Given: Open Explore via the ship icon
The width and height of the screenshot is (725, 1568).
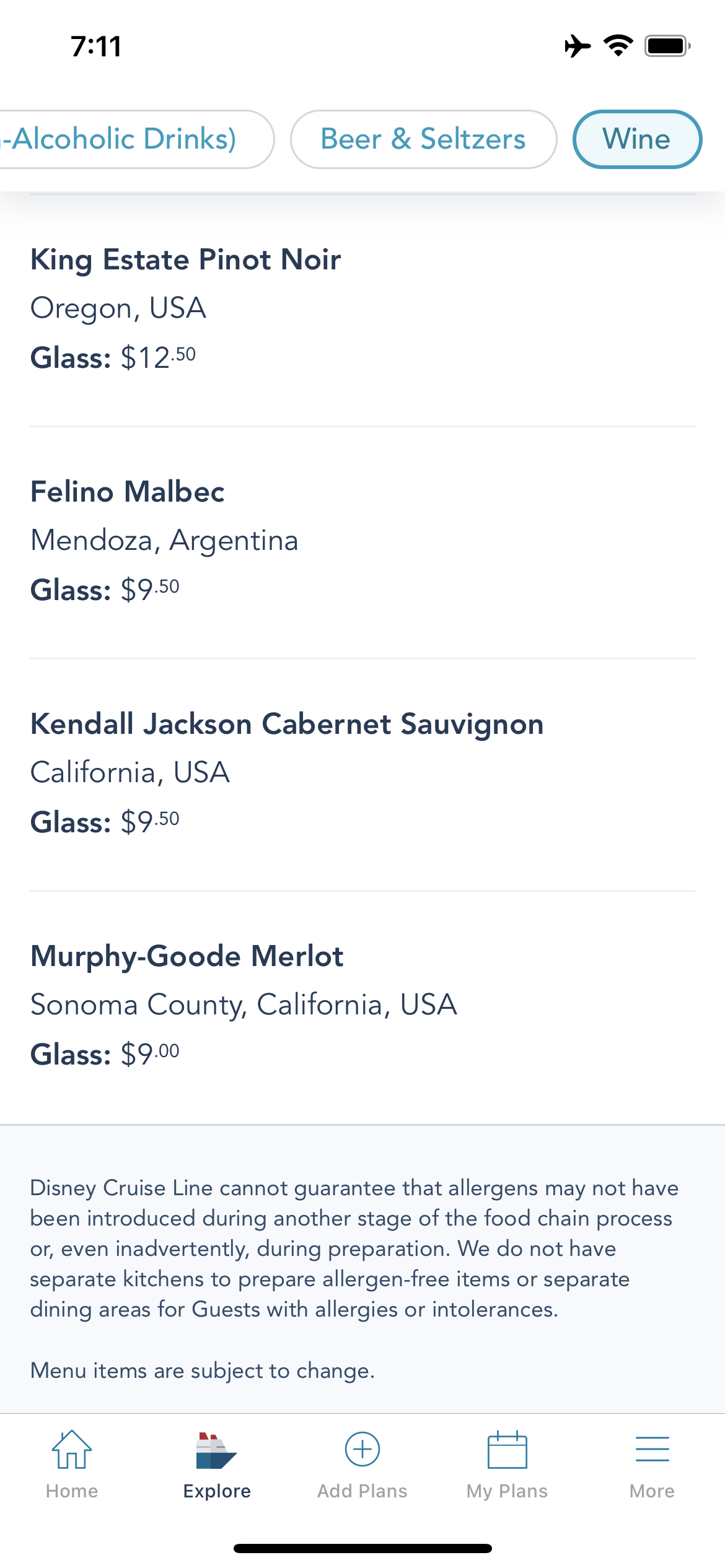Looking at the screenshot, I should [x=216, y=1450].
